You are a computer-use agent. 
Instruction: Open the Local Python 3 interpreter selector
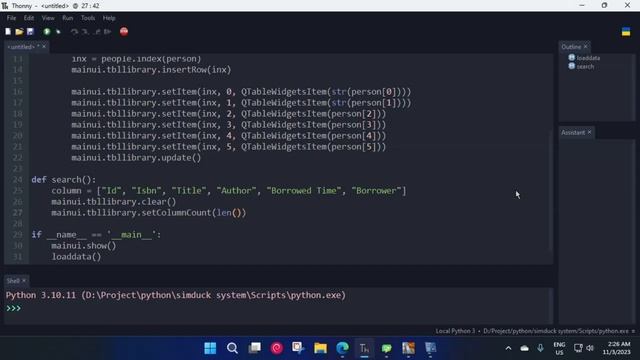534,331
